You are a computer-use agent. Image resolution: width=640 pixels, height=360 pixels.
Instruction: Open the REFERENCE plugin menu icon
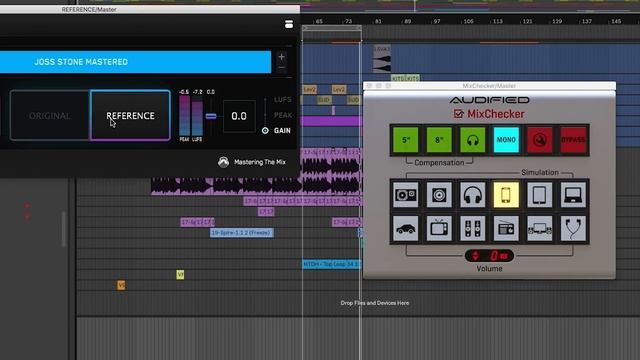[x=289, y=24]
